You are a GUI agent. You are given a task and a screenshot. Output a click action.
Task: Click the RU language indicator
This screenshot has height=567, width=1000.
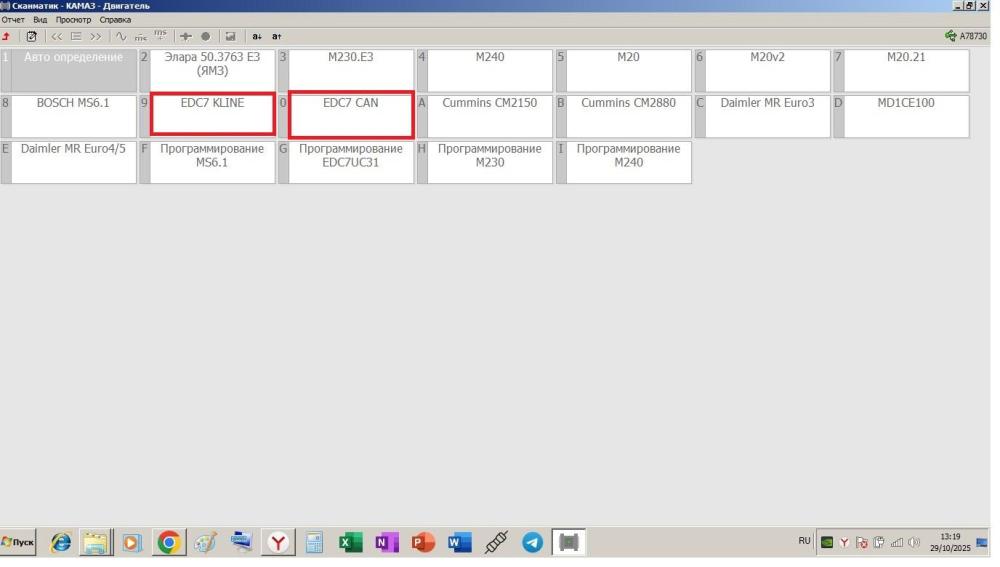tap(804, 541)
